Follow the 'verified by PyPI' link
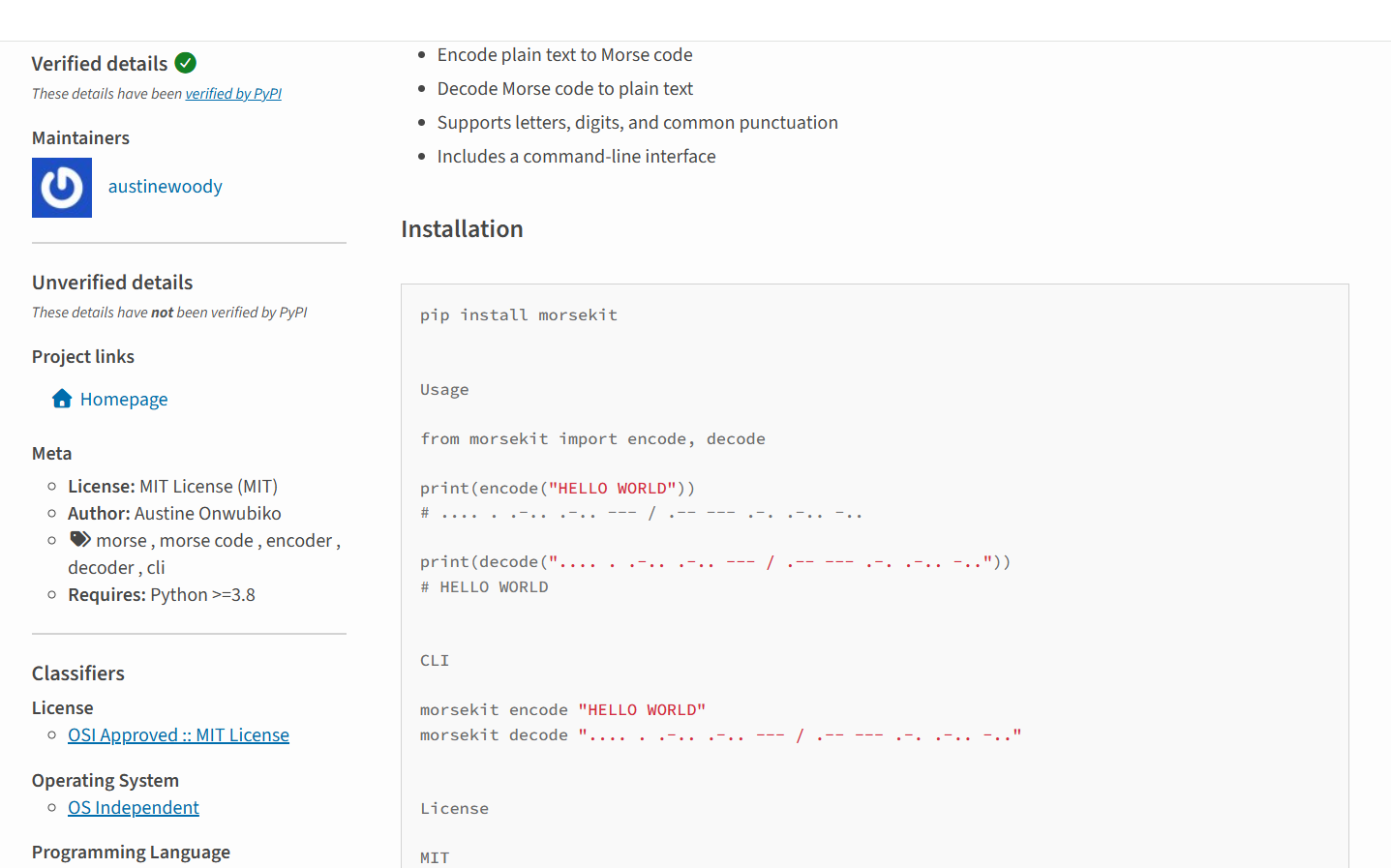The width and height of the screenshot is (1391, 868). click(x=233, y=93)
